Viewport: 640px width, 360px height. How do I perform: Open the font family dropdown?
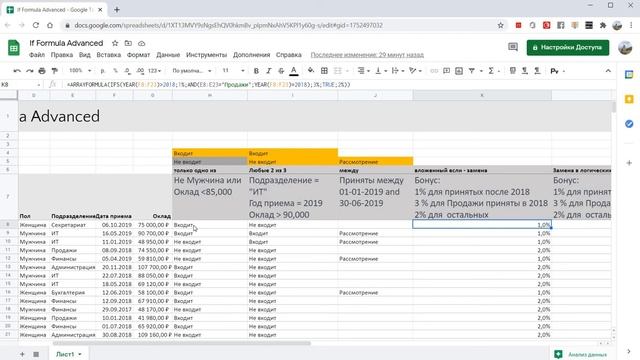[192, 71]
